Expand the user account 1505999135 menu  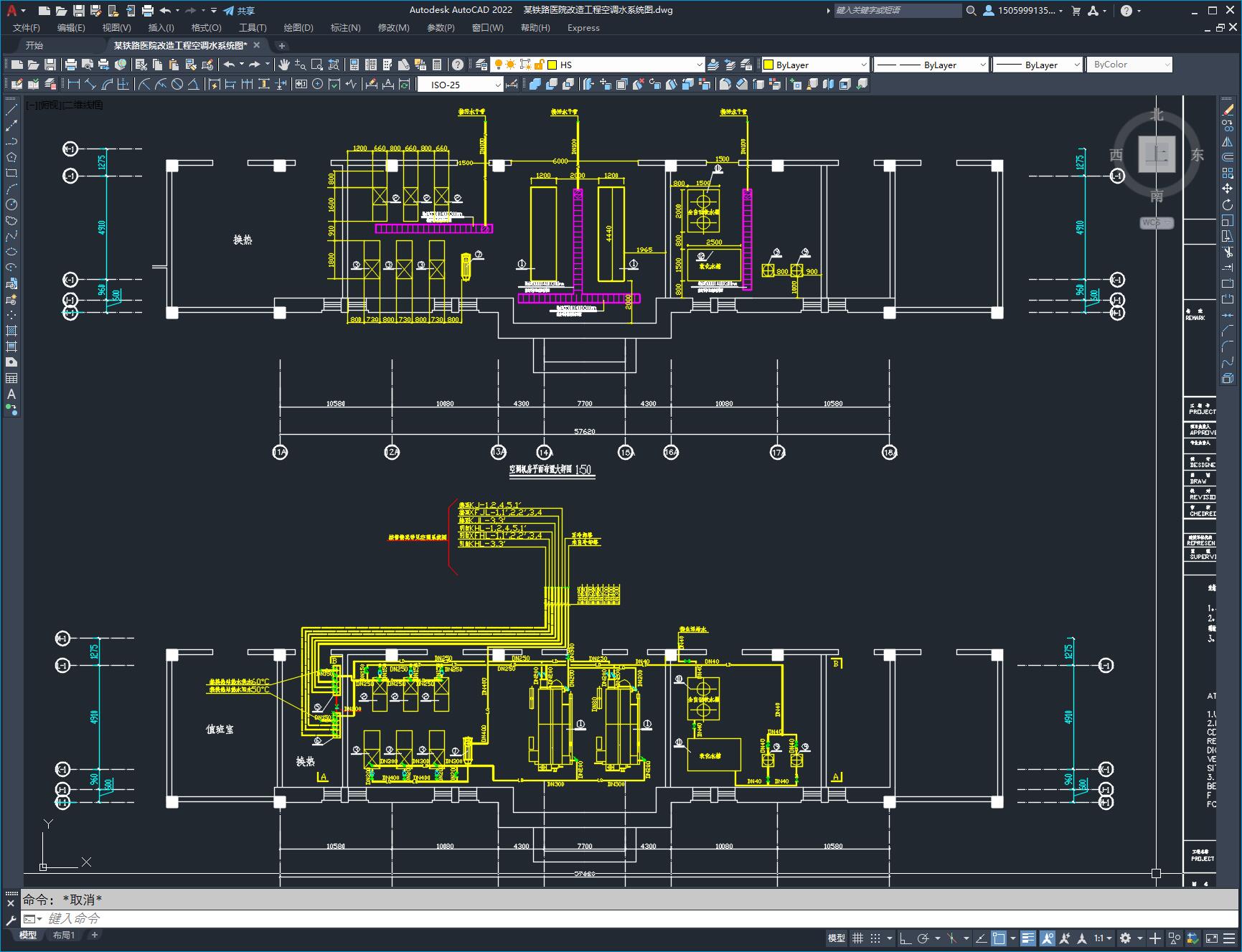[x=1023, y=11]
